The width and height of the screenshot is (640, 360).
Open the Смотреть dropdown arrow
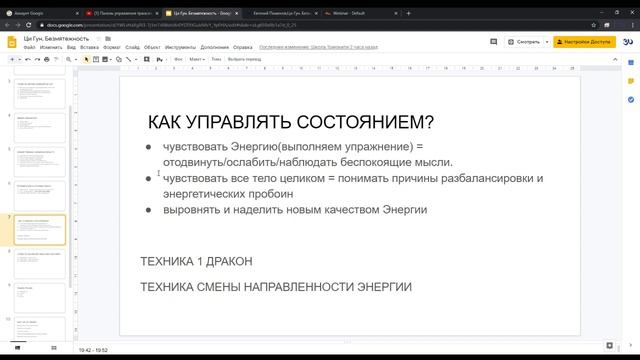pos(547,42)
